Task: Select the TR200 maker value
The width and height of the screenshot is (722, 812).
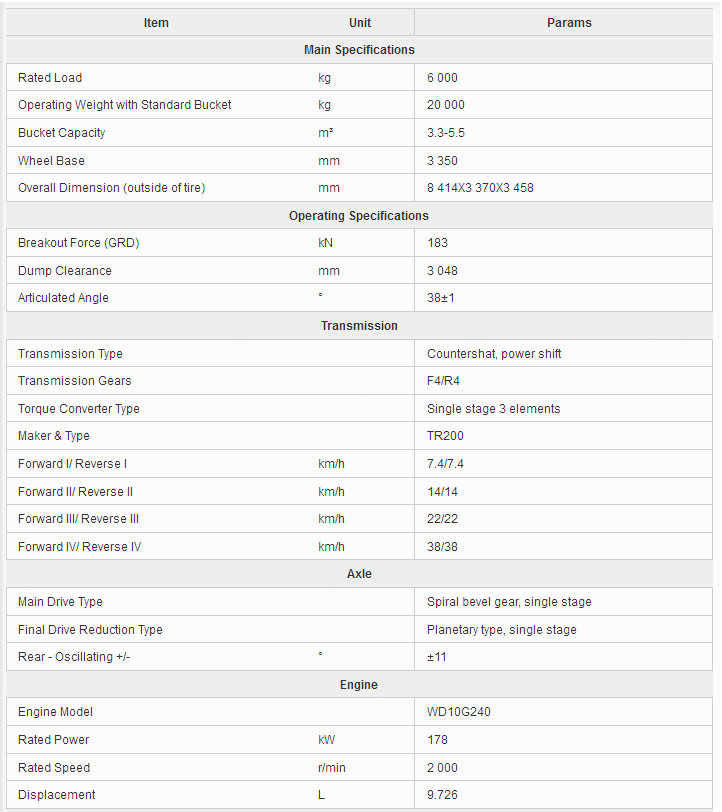Action: tap(445, 436)
